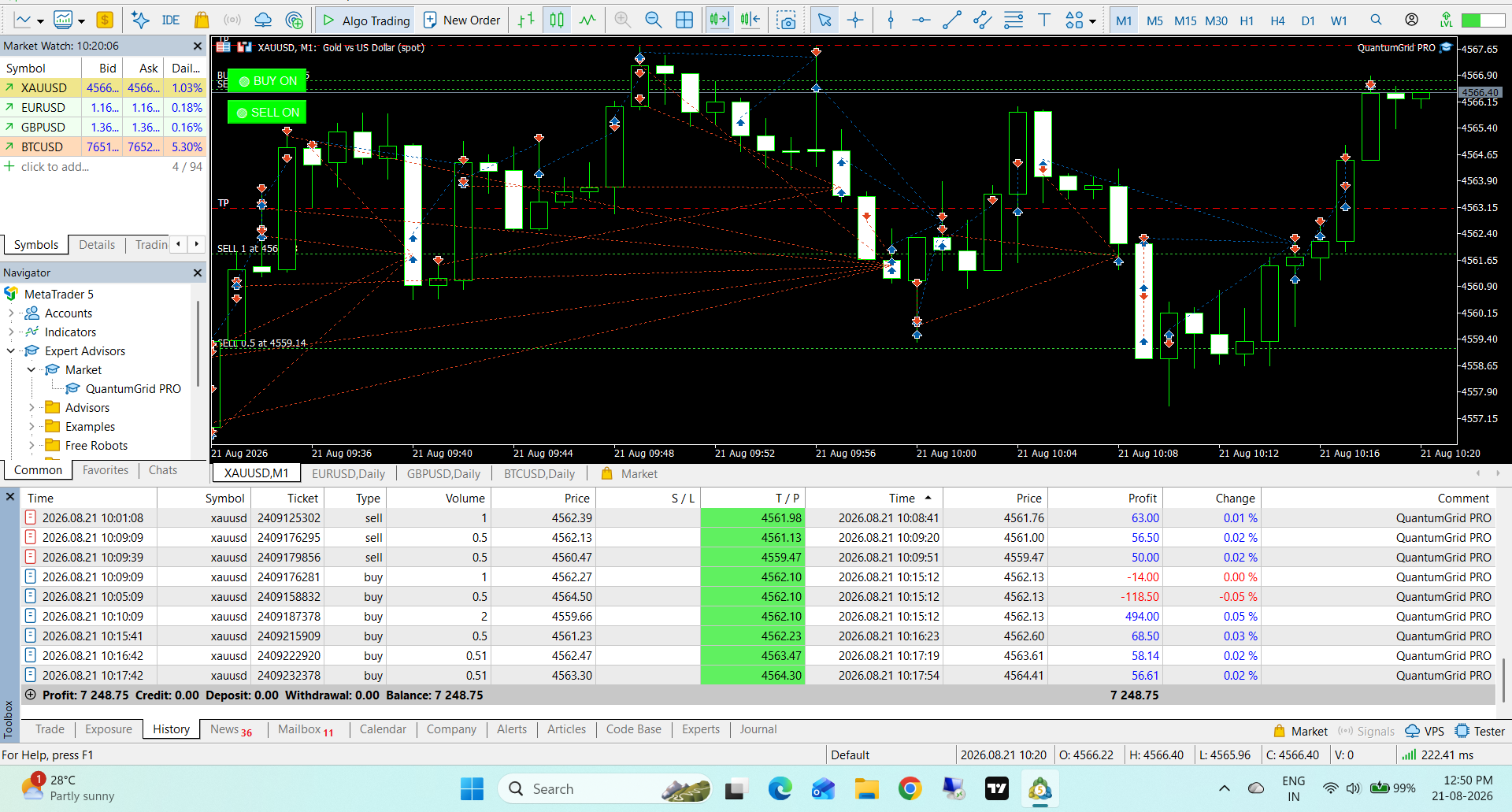This screenshot has height=812, width=1512.
Task: Open the tile windows grid icon
Action: 684,20
